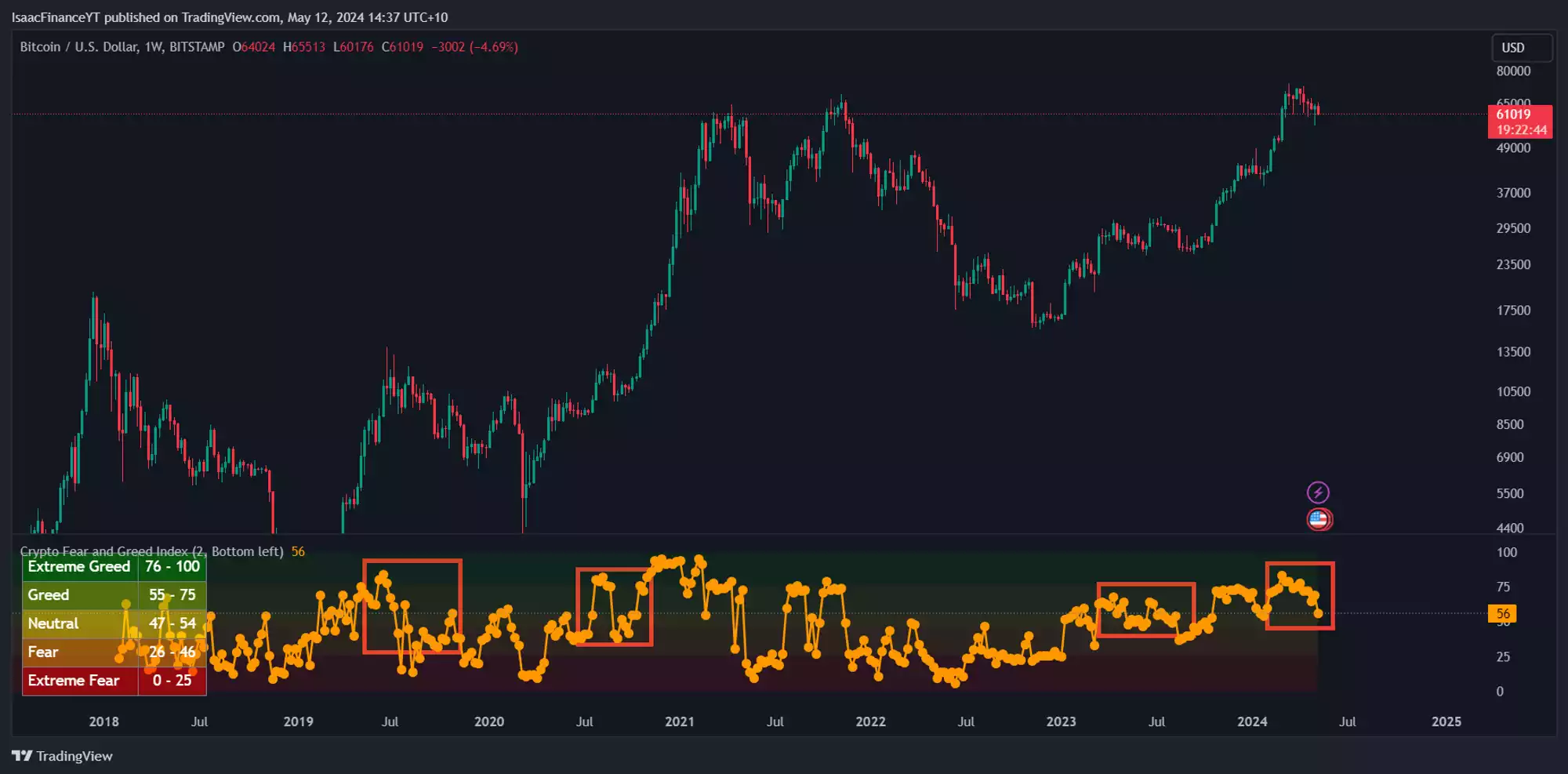This screenshot has width=1568, height=774.
Task: Select the Bitcoin / U.S. Dollar symbol title
Action: [x=122, y=47]
